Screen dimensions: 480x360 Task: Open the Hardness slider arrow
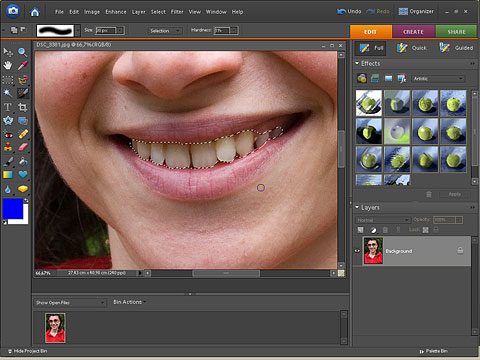point(234,31)
